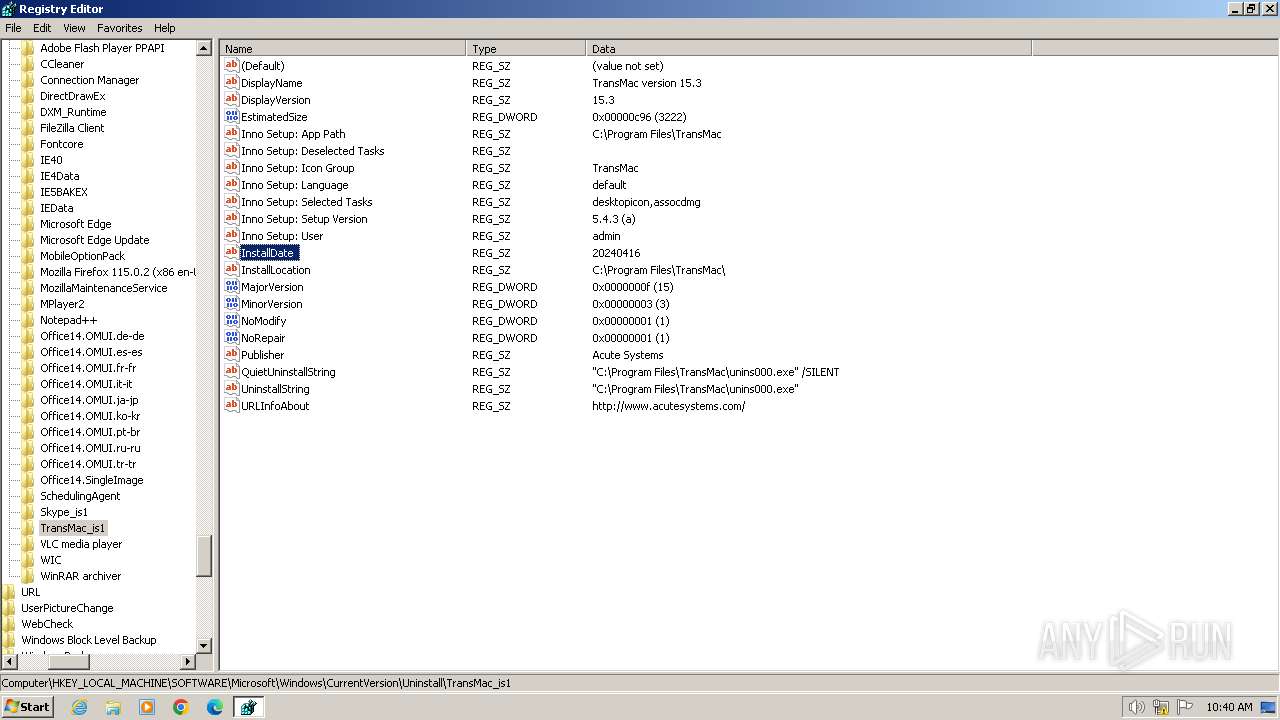Click the UninstallString value icon
This screenshot has width=1280, height=720.
tap(231, 389)
